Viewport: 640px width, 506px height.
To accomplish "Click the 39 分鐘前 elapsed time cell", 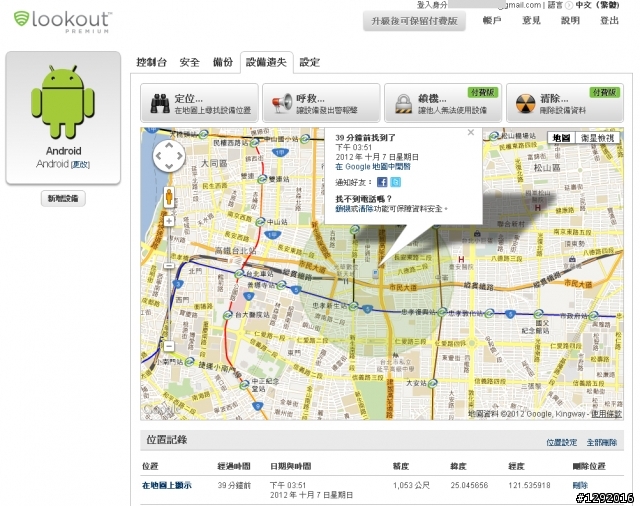I will pos(234,485).
